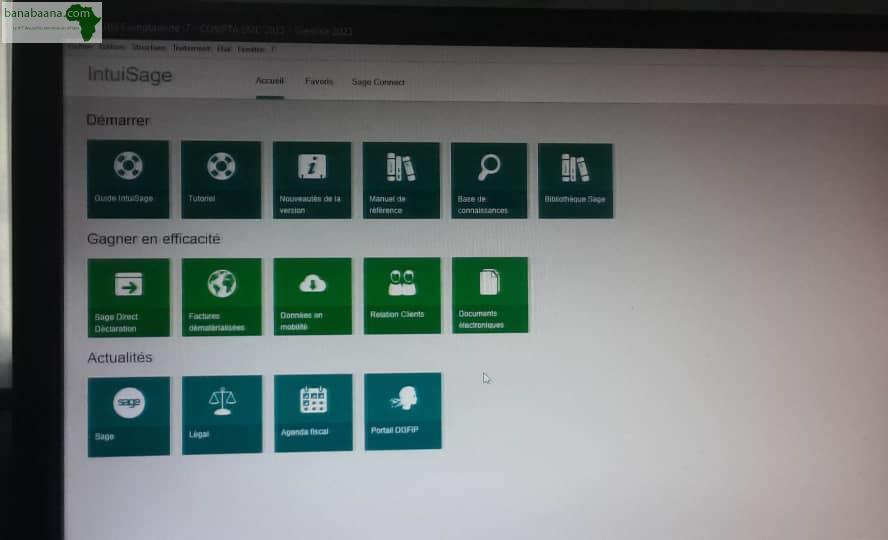Open the Tutoriel lifebuoy tile
This screenshot has height=540, width=888.
(221, 180)
